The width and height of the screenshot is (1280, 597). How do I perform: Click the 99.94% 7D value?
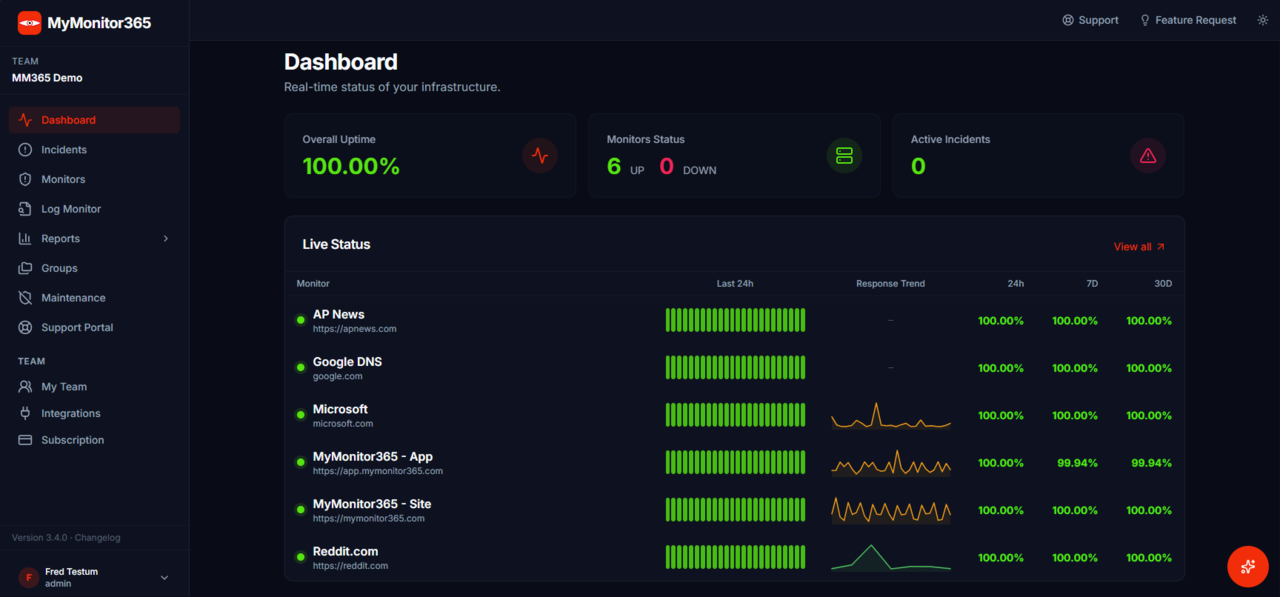pyautogui.click(x=1077, y=463)
